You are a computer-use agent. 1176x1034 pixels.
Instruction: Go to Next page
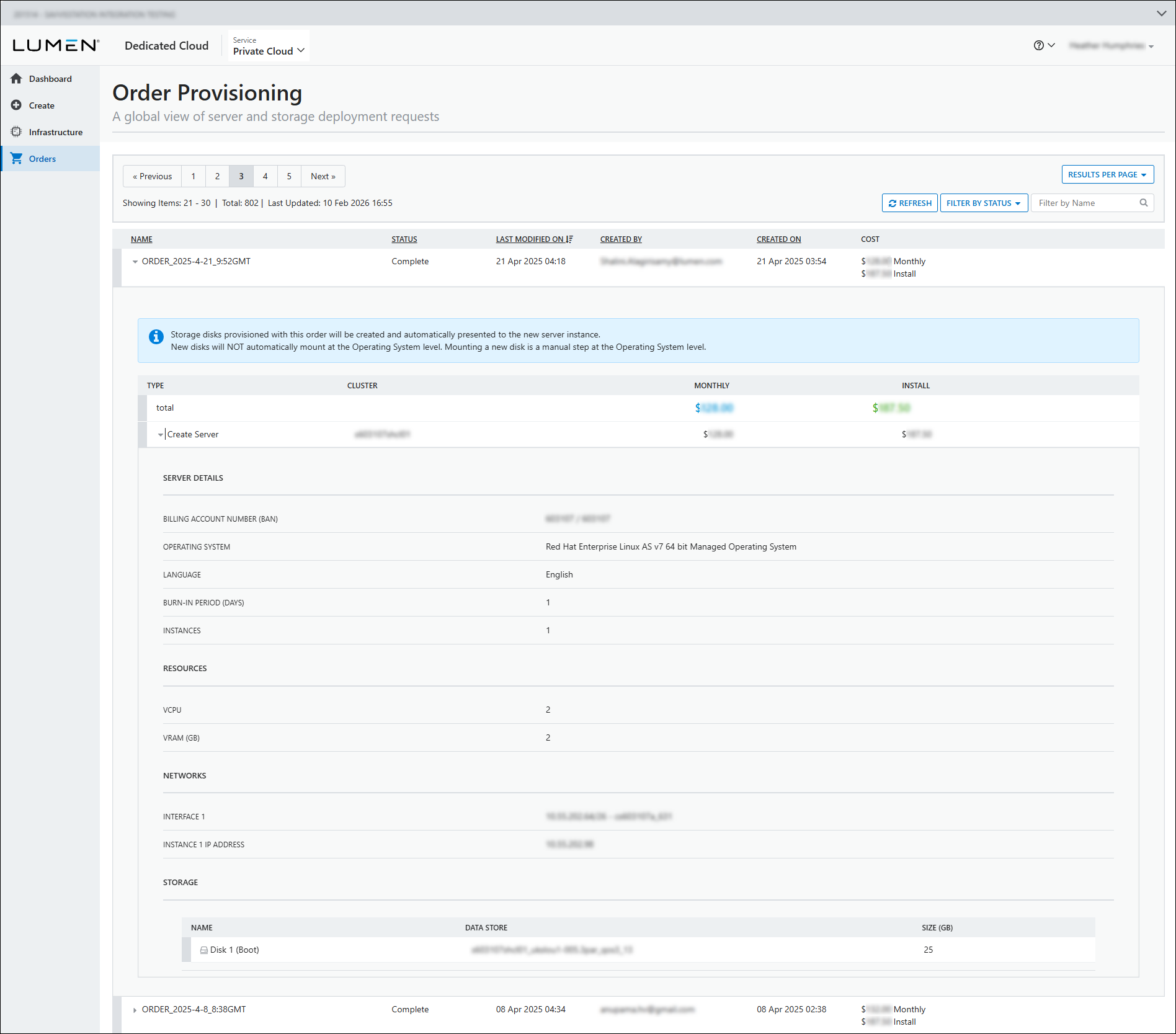[323, 176]
